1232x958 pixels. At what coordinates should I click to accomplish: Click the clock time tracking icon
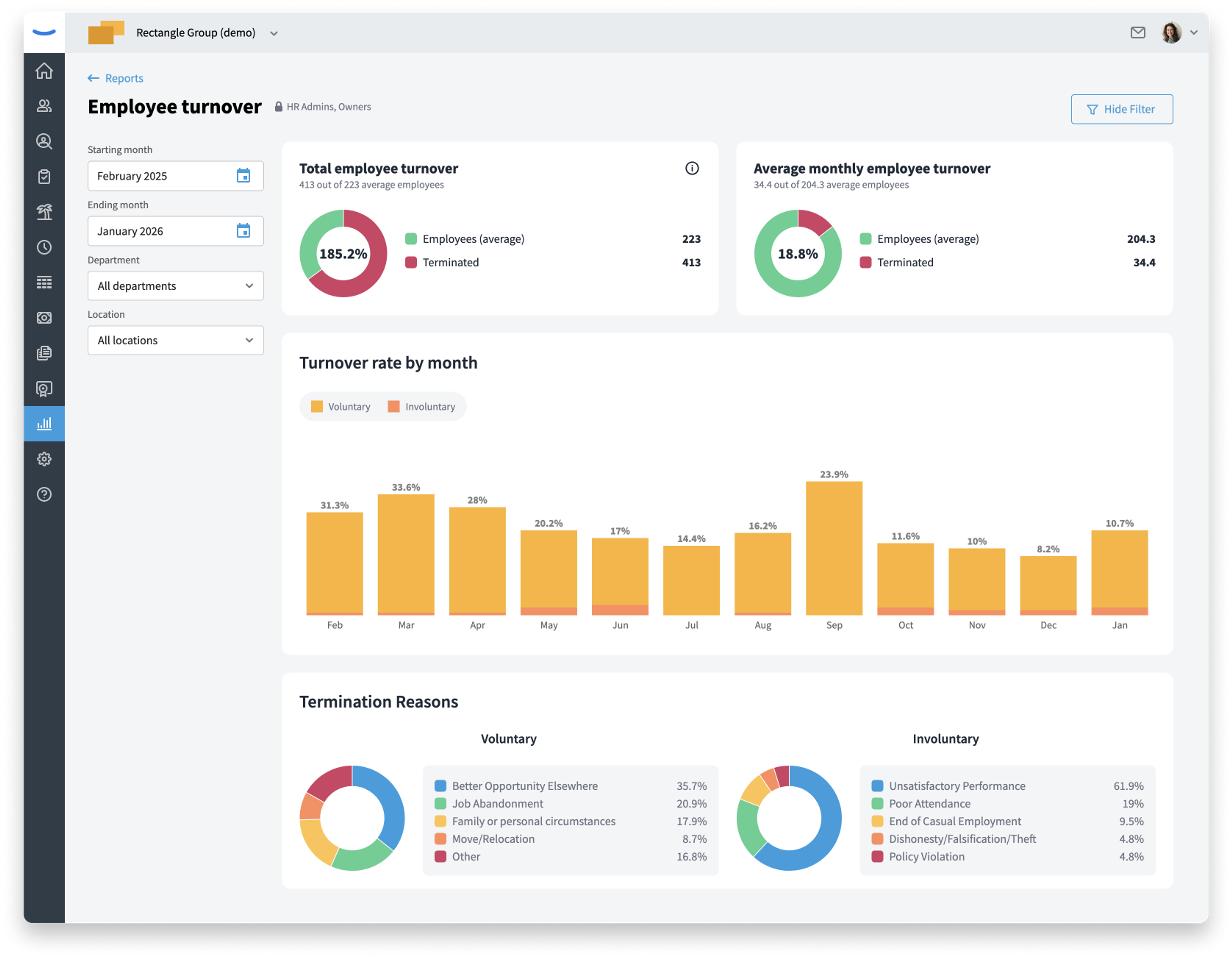pos(44,247)
